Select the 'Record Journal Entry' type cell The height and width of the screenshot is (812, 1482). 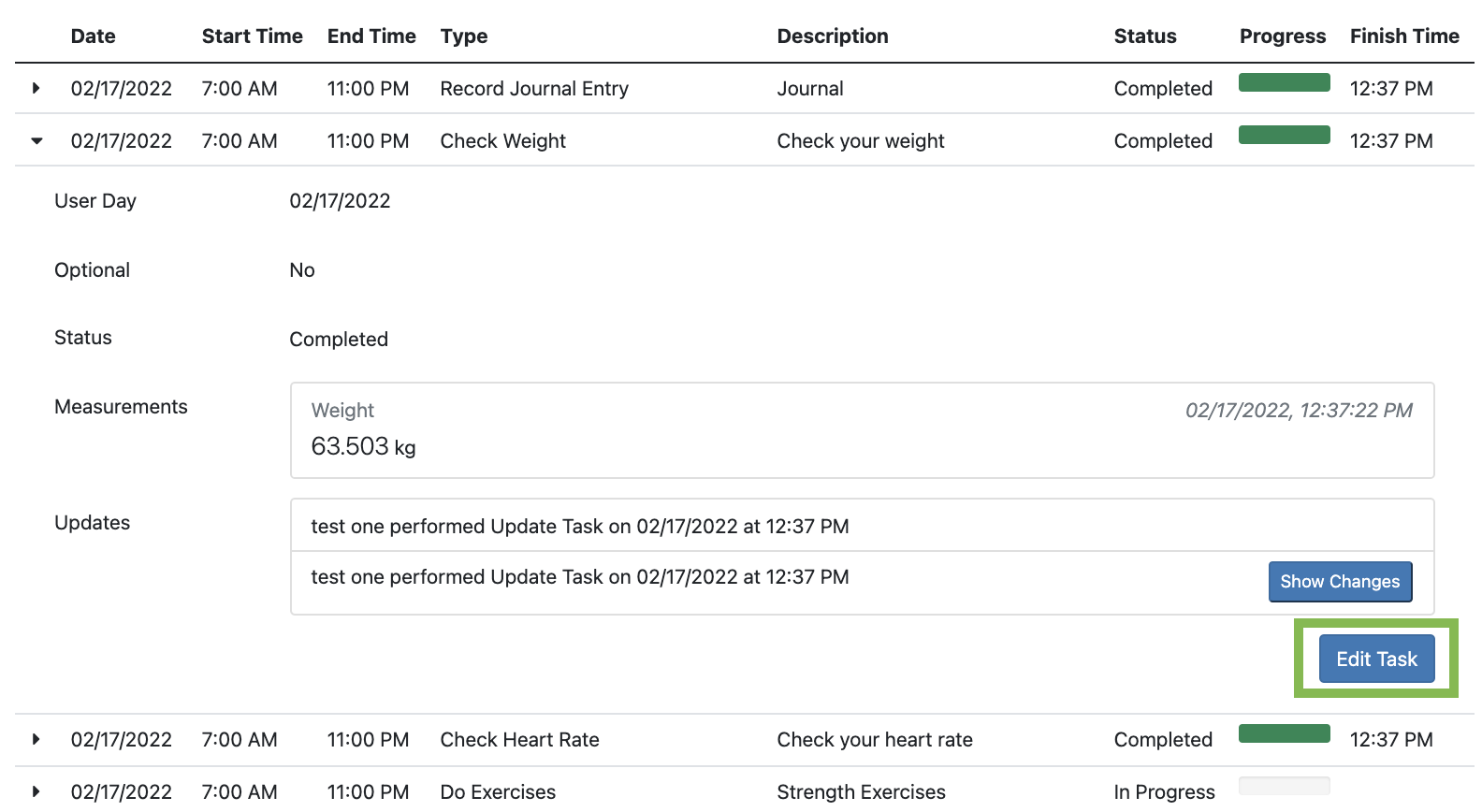click(534, 89)
